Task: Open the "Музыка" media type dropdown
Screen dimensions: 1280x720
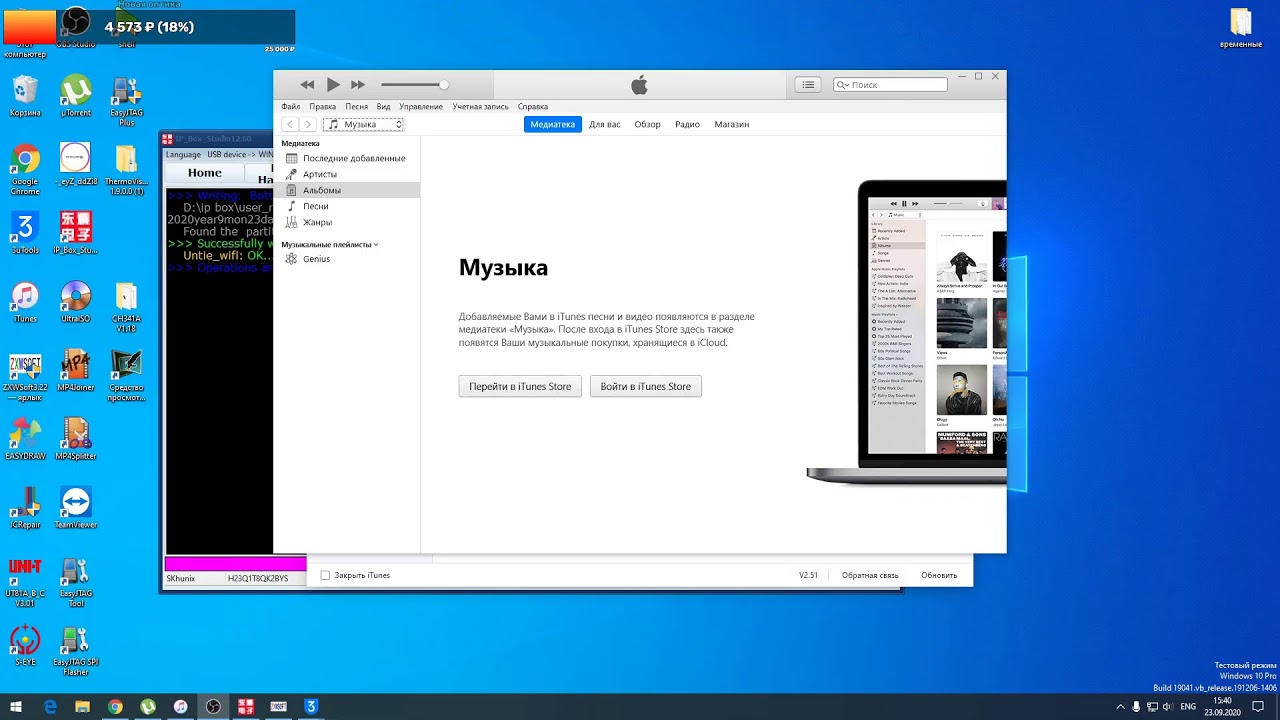Action: 363,124
